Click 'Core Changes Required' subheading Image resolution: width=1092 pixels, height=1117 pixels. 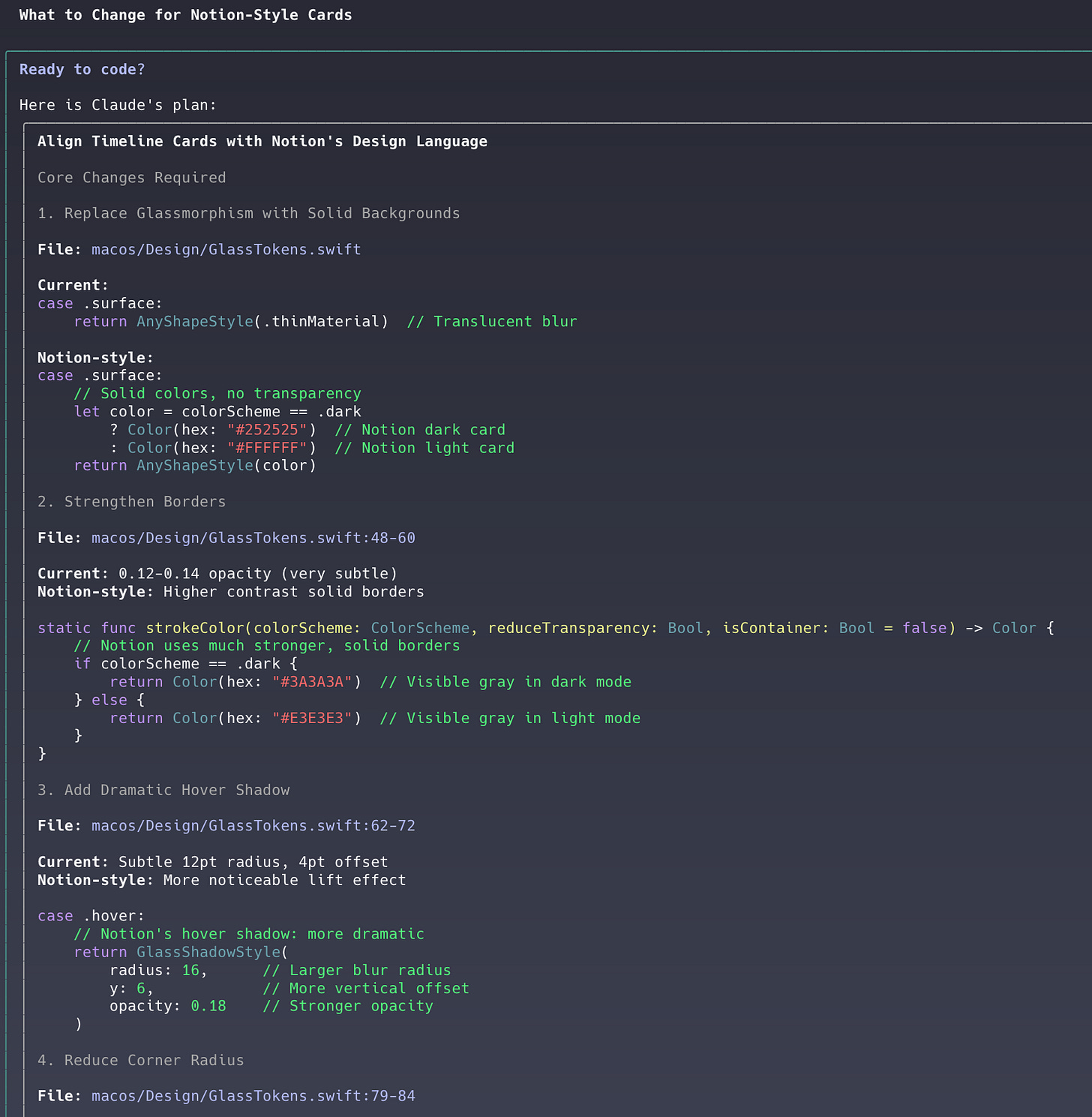(131, 177)
